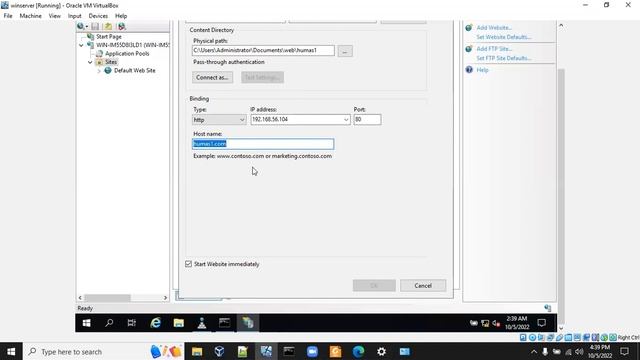This screenshot has width=640, height=360.
Task: Open the VirtualBox Input menu
Action: 75,16
